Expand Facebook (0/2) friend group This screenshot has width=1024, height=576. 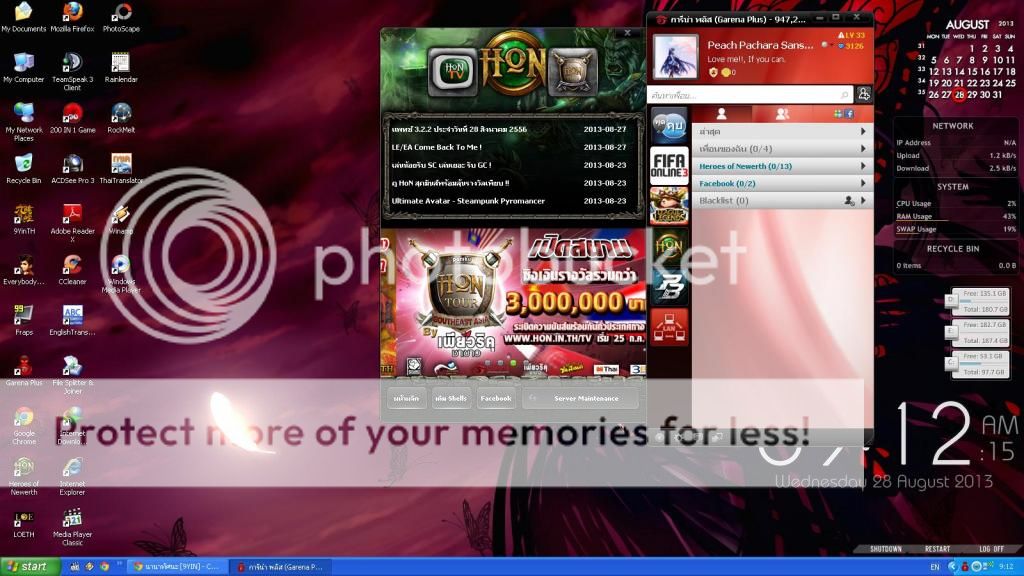click(782, 184)
